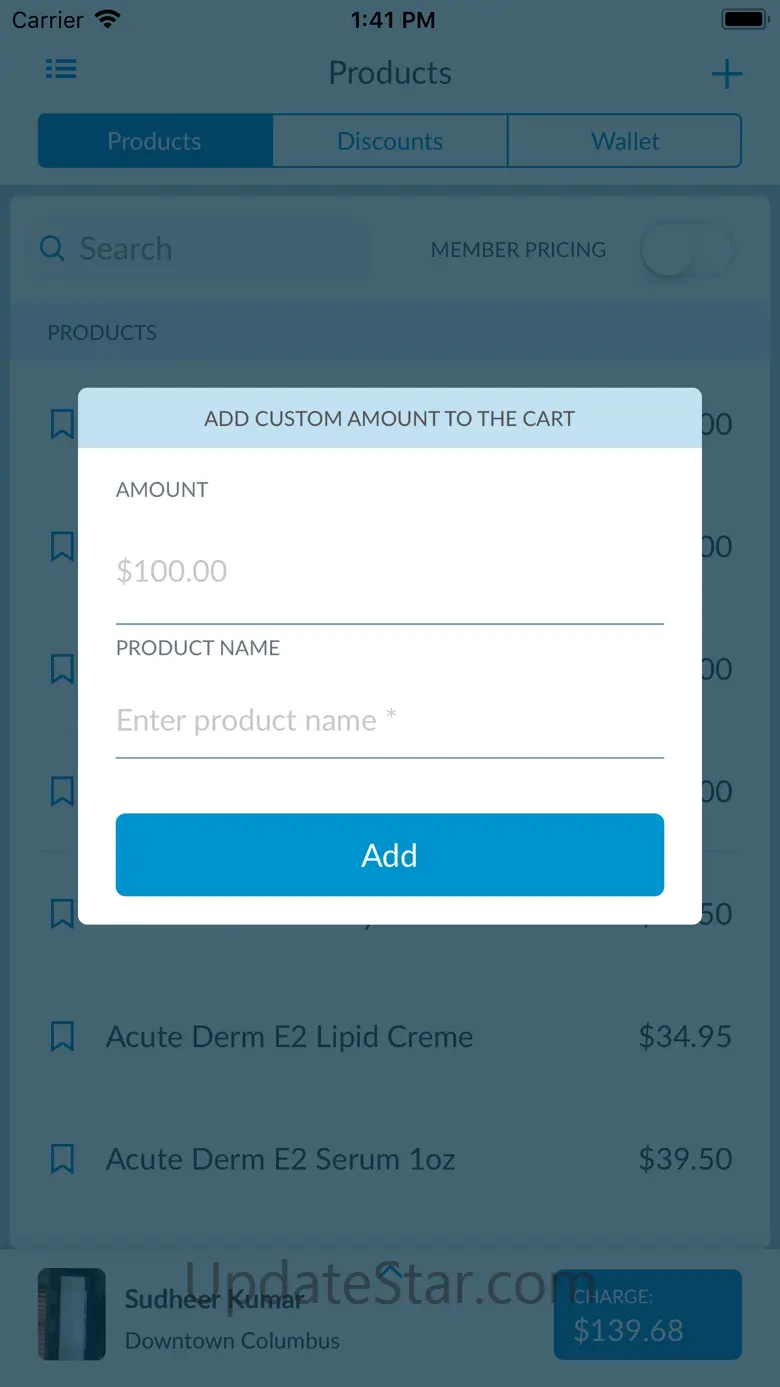The image size is (780, 1387).
Task: Click bookmark icon of third product row
Action: [62, 669]
